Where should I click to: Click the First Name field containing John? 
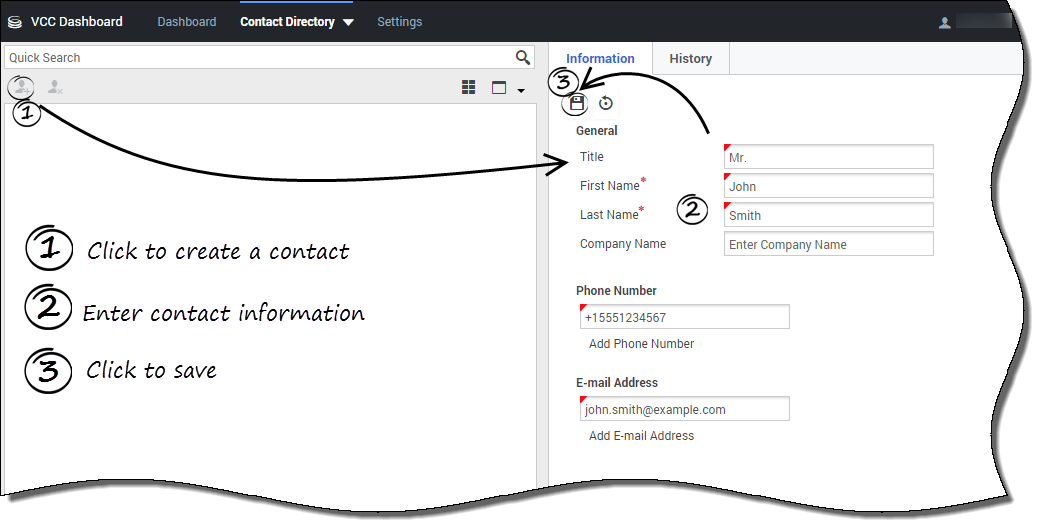click(x=828, y=186)
